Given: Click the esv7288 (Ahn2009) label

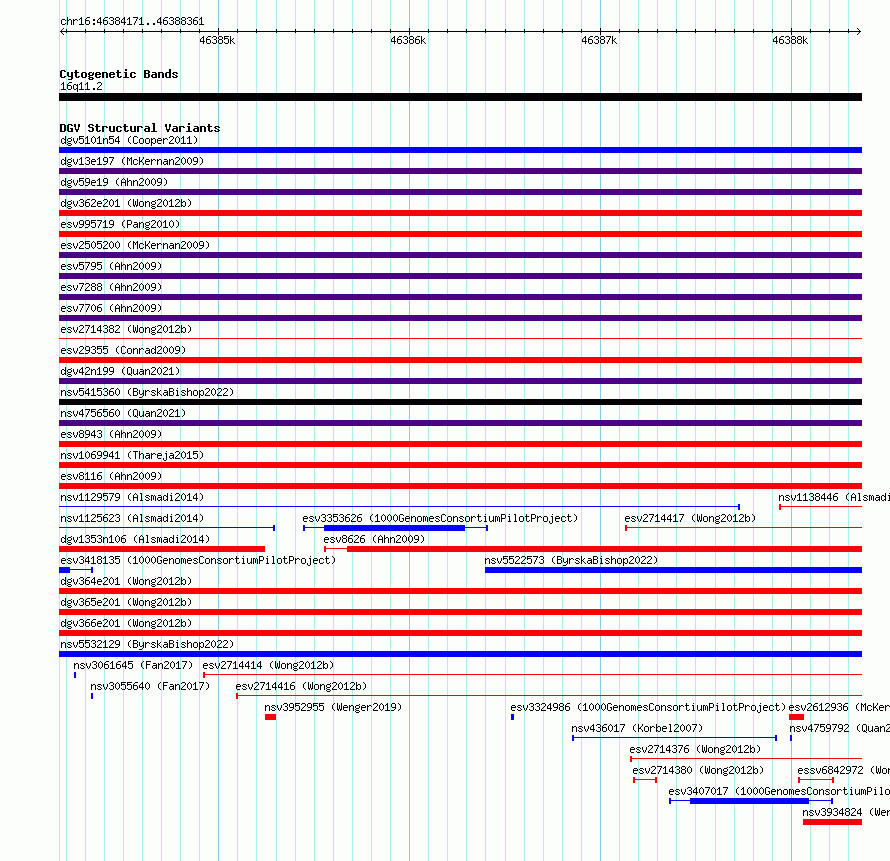Looking at the screenshot, I should click(x=111, y=287).
